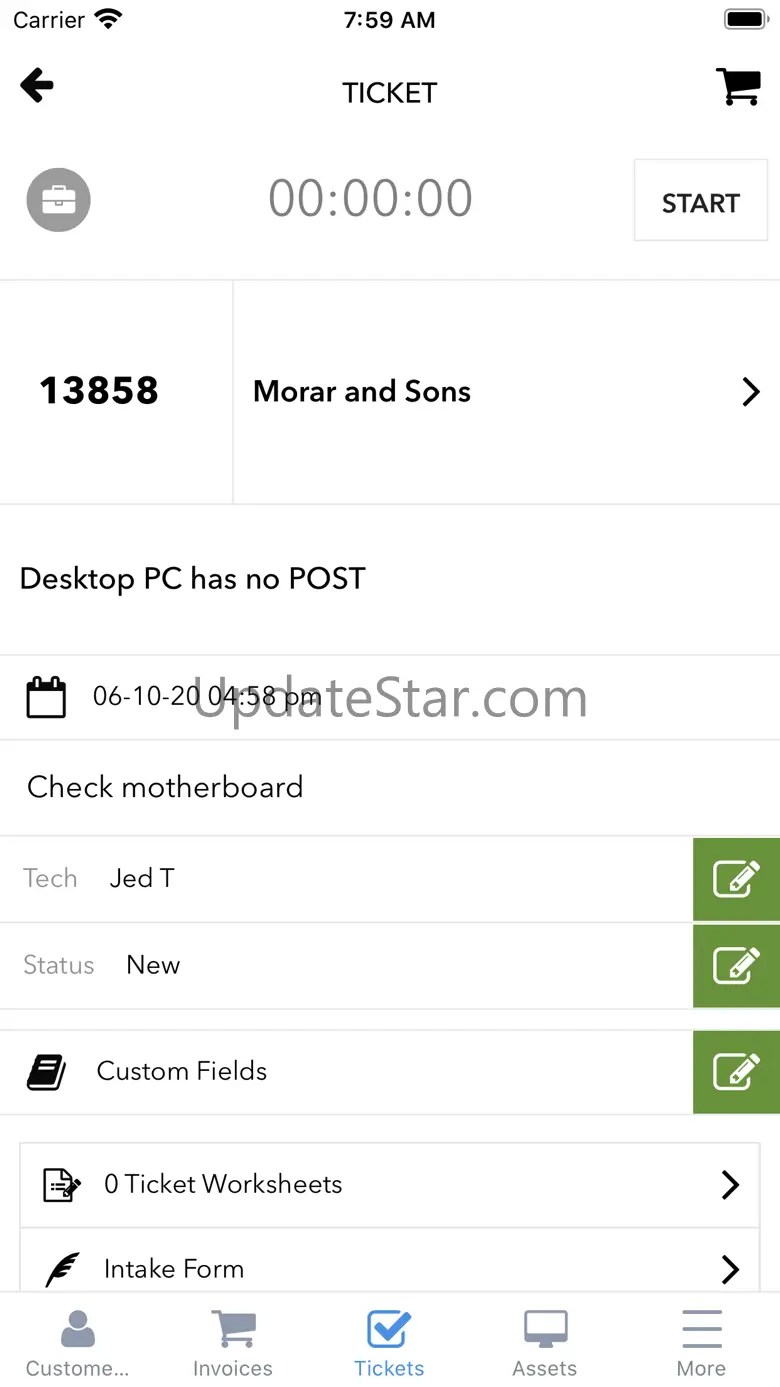Viewport: 780px width, 1387px height.
Task: Expand the 0 Ticket Worksheets row
Action: (x=730, y=1185)
